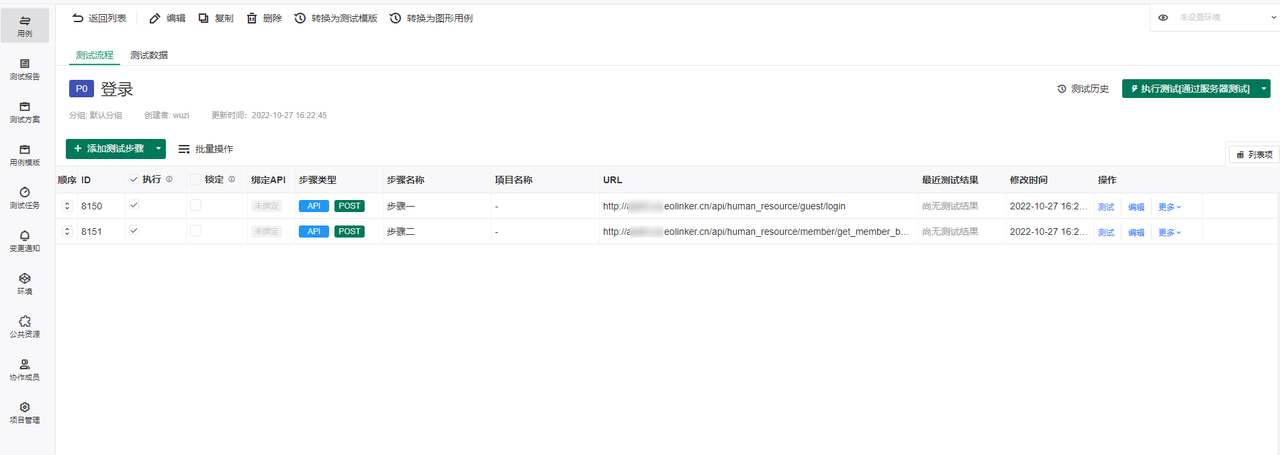
Task: Expand arrow next to 执行测试 button
Action: pos(1264,89)
